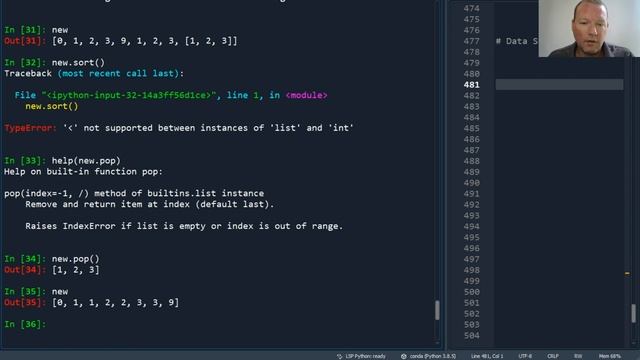Screen dimensions: 640x360
Task: Click the empty In [36] console prompt
Action: tap(25, 324)
